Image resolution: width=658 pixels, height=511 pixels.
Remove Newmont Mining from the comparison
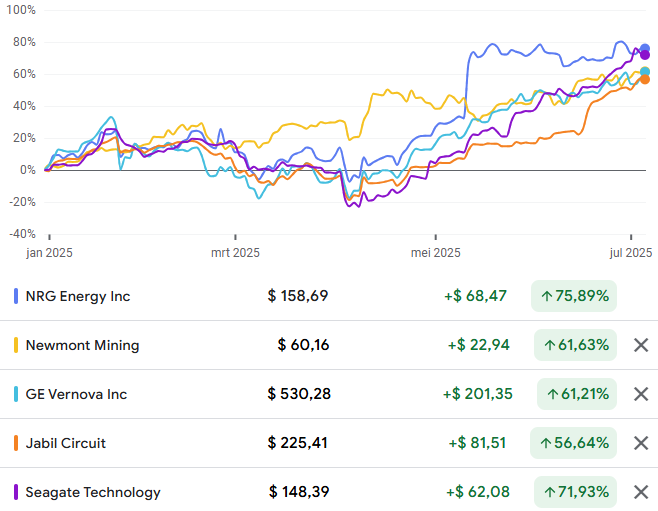(x=641, y=345)
